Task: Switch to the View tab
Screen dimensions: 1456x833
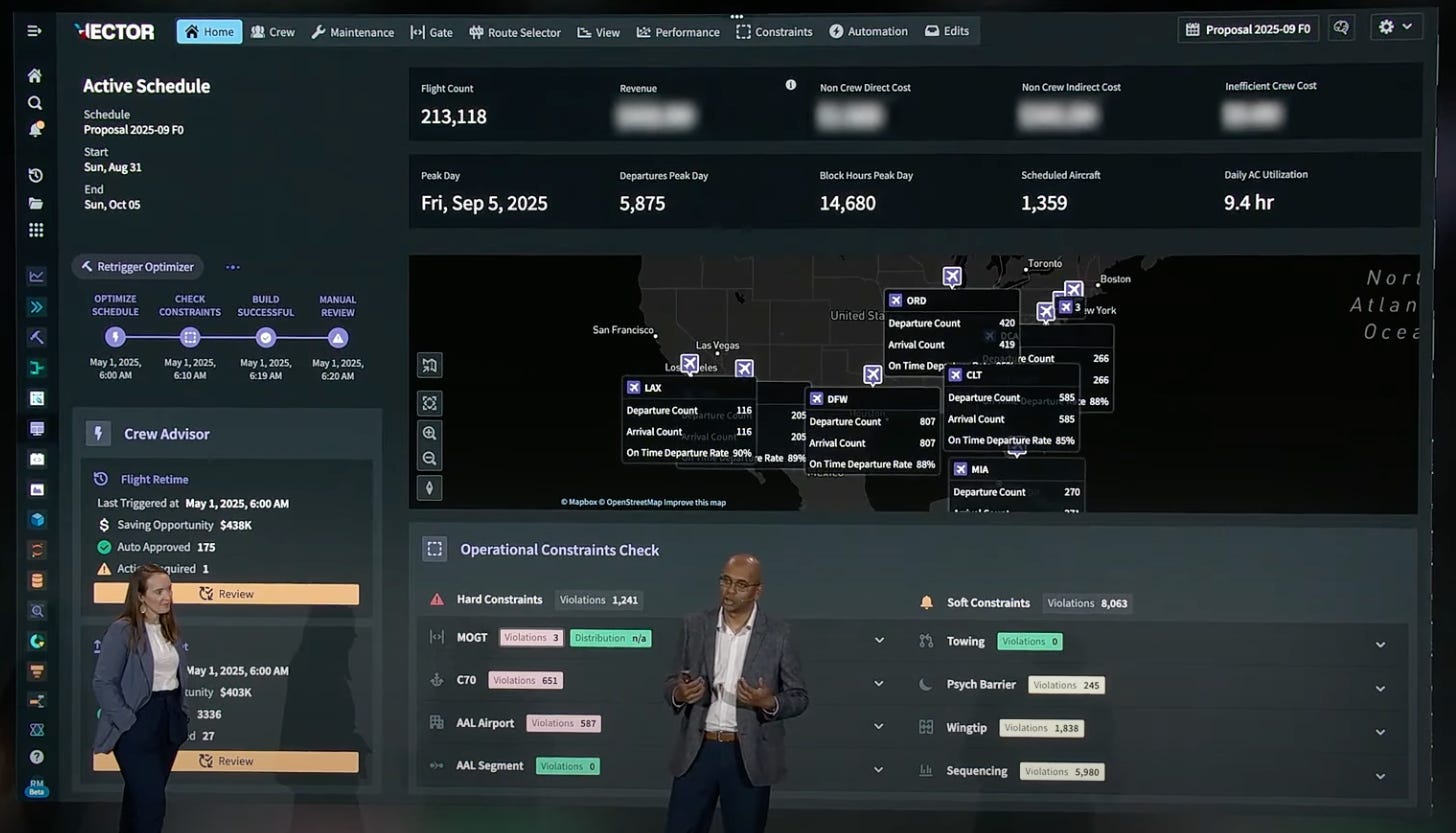Action: pos(598,32)
